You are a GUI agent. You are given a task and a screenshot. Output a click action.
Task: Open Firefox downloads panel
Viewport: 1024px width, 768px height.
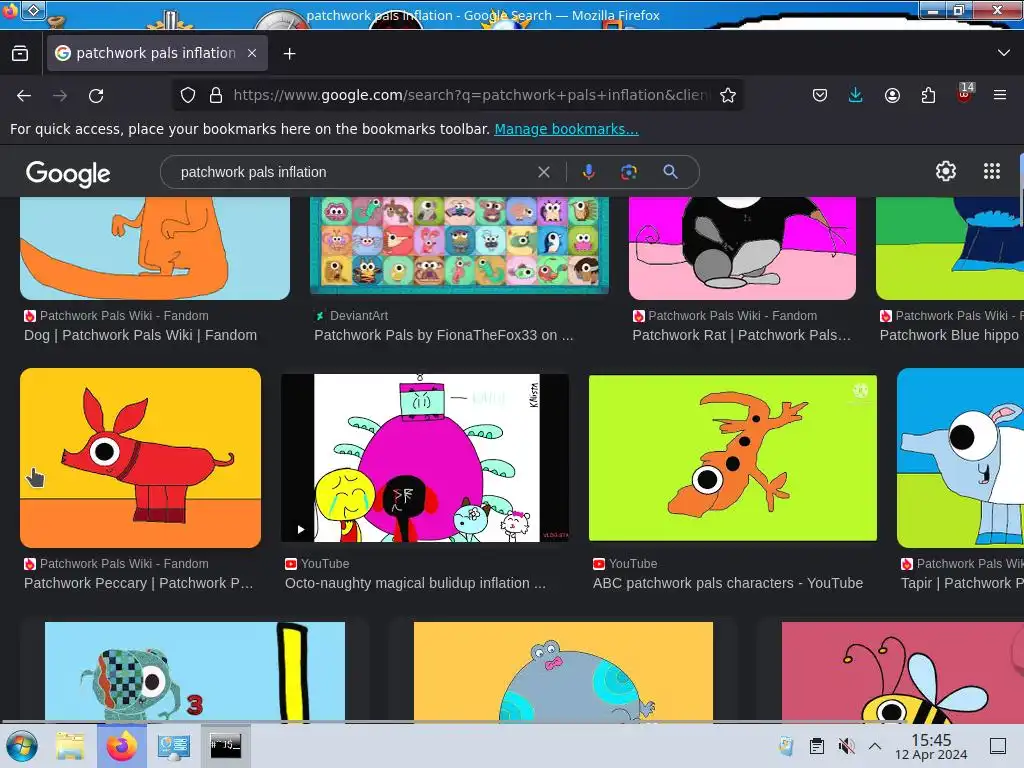click(x=856, y=95)
